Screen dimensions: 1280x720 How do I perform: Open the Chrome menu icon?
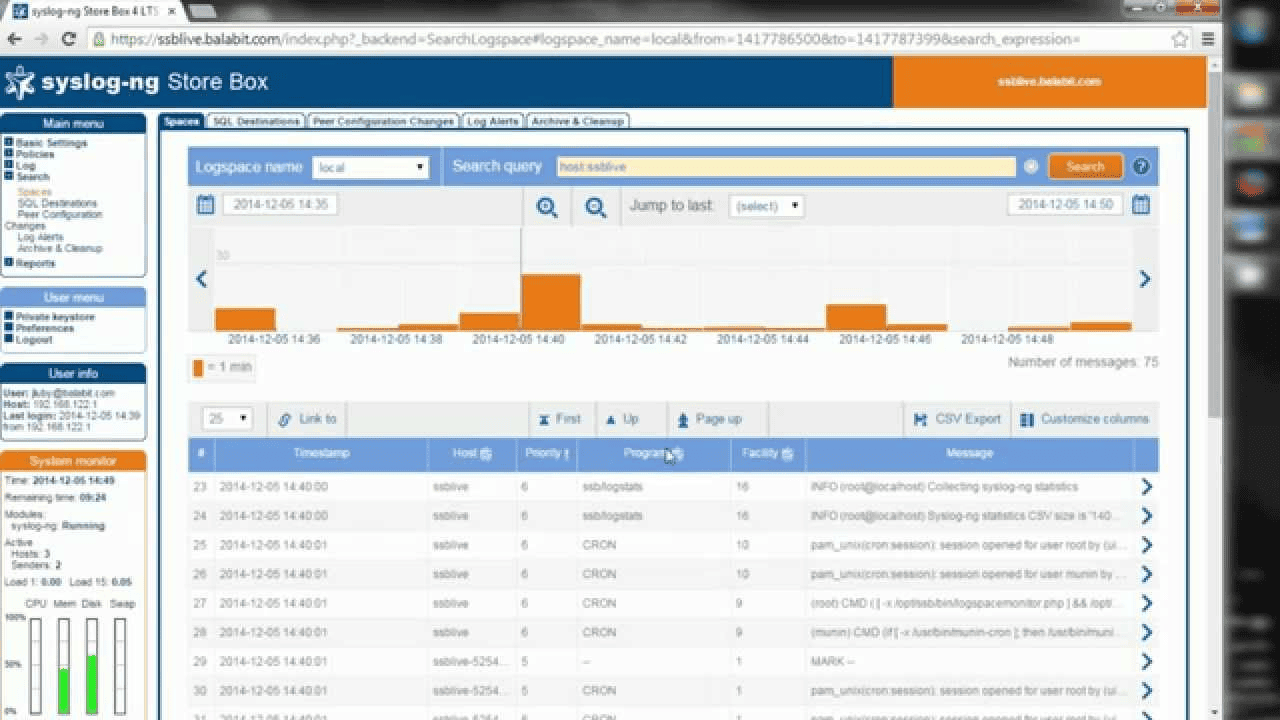(x=1207, y=39)
